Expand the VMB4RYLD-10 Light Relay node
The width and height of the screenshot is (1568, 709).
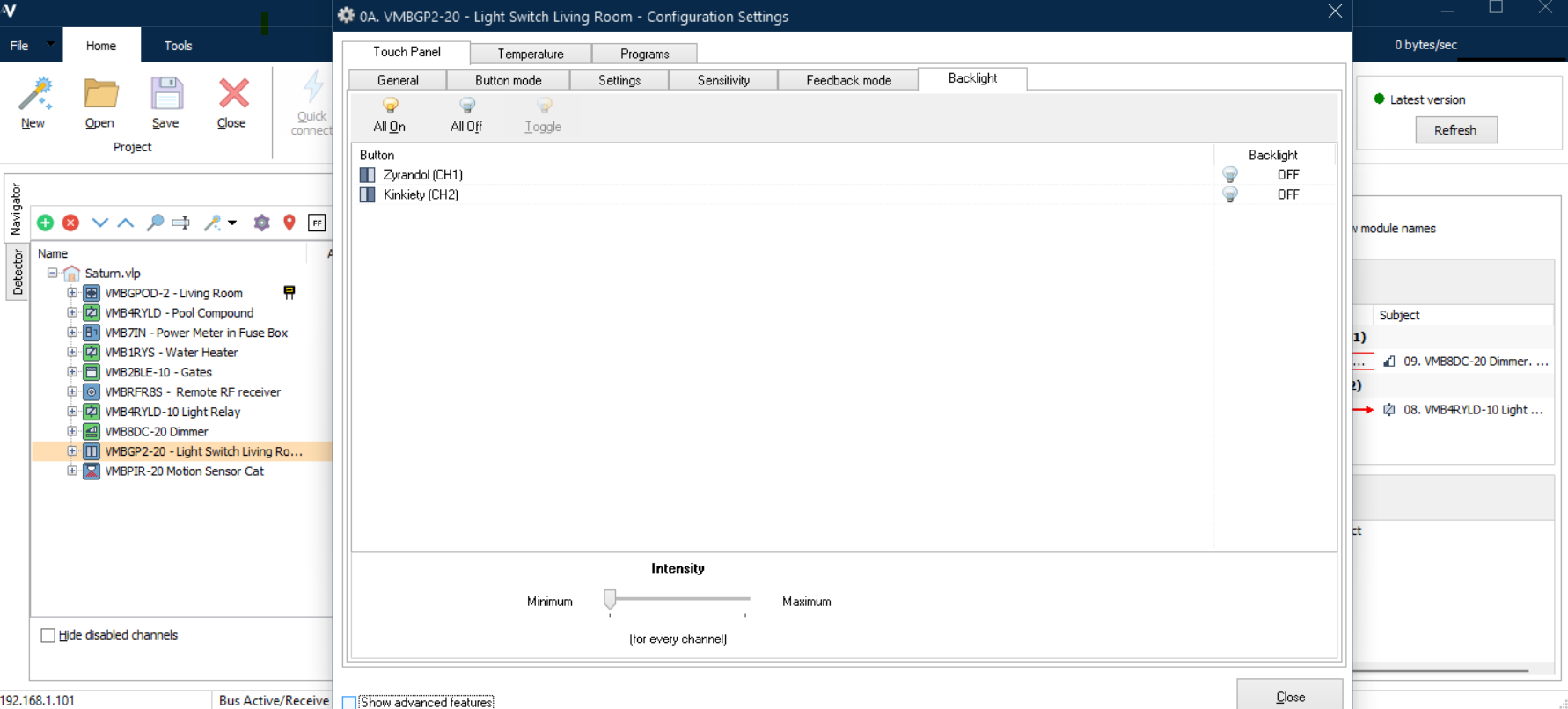[72, 412]
